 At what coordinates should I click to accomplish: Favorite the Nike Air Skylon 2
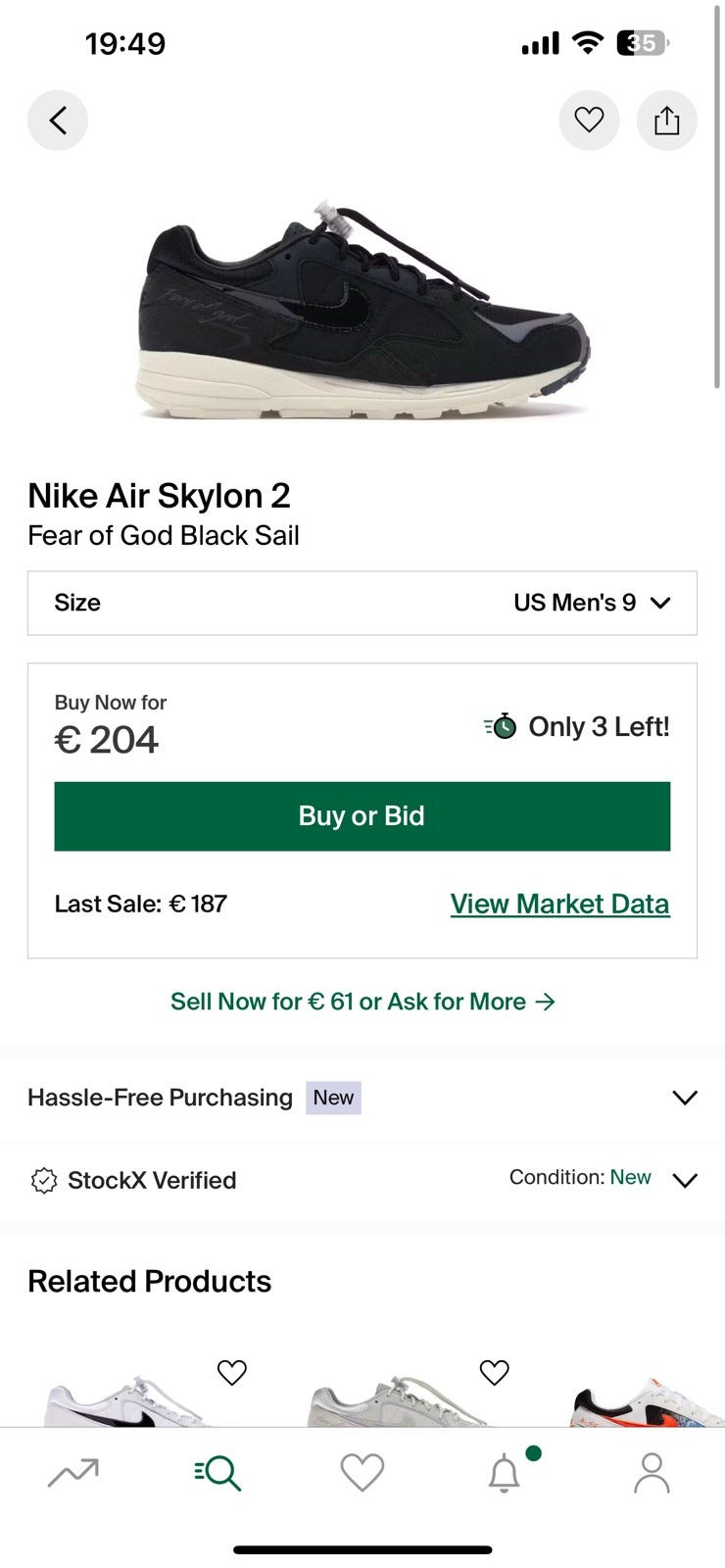pyautogui.click(x=589, y=121)
